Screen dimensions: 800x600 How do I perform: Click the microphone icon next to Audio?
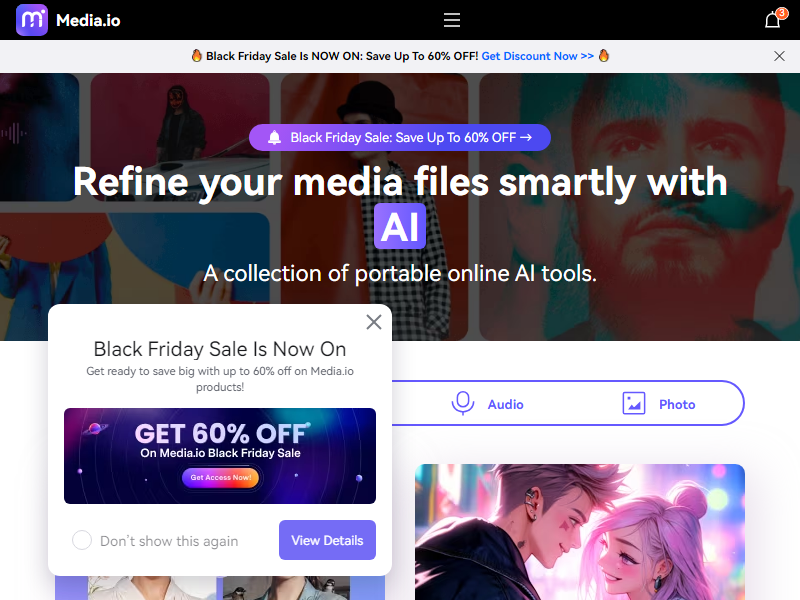[x=463, y=404]
